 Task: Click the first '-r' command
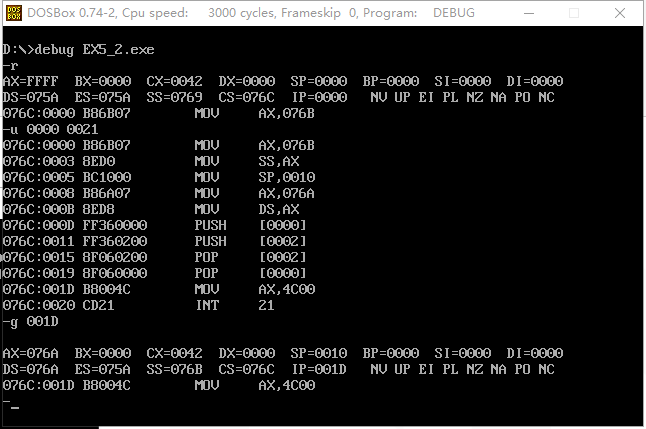(10, 66)
